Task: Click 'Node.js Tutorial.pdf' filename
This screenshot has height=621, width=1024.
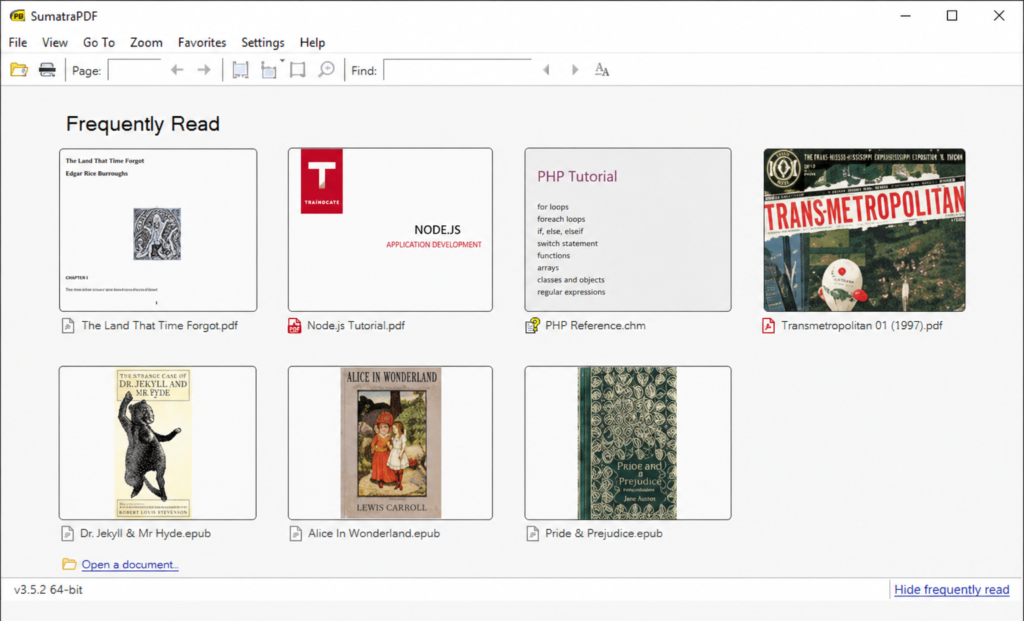Action: coord(356,325)
